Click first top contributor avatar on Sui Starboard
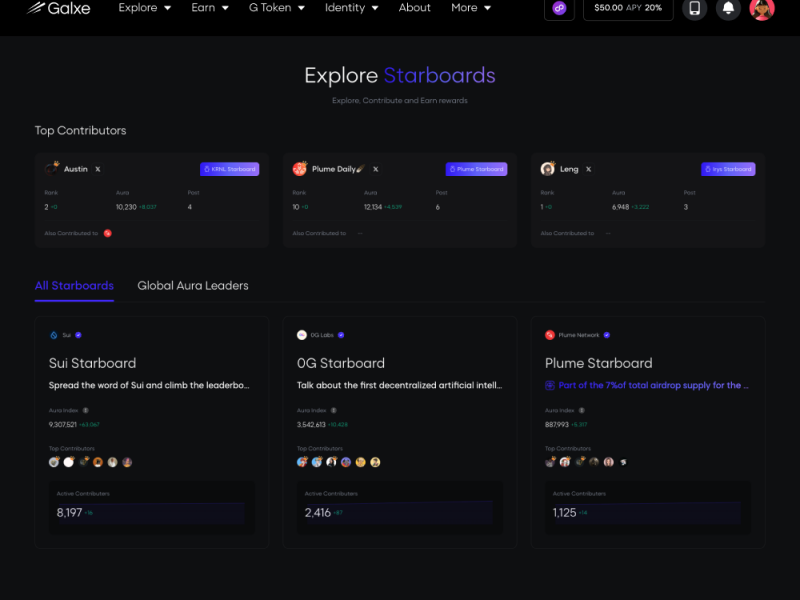 54,462
